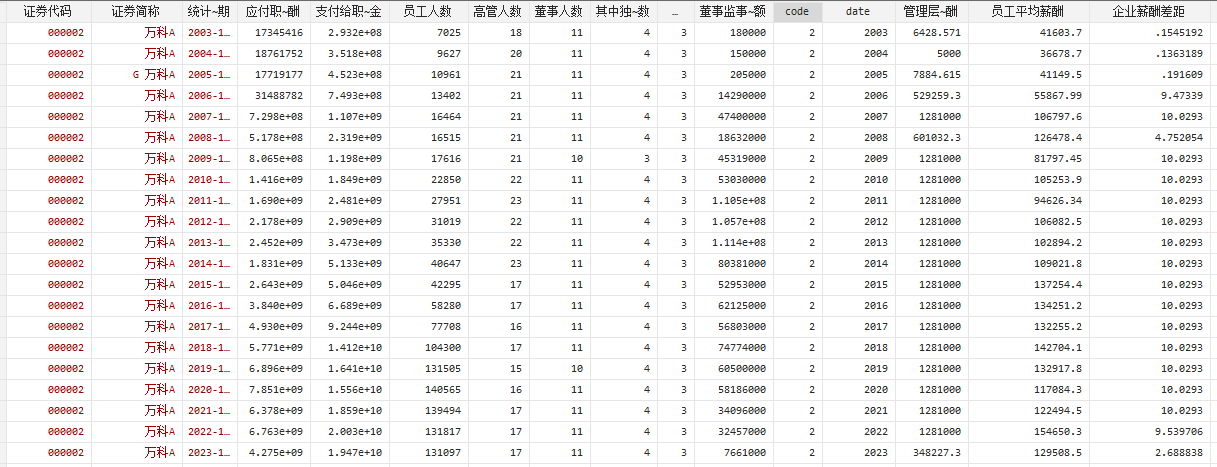Click the 员工平均薪酬 column header
Image resolution: width=1217 pixels, height=467 pixels.
coord(1027,11)
